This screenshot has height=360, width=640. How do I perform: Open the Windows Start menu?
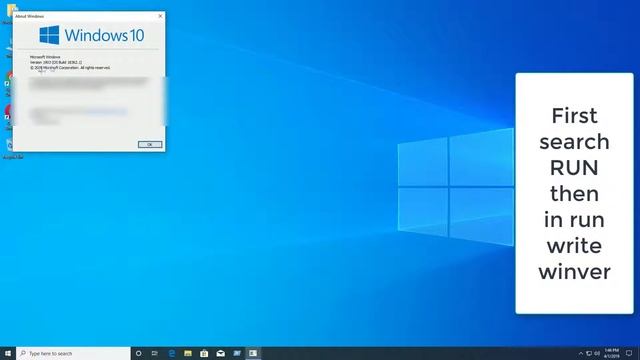[x=8, y=353]
